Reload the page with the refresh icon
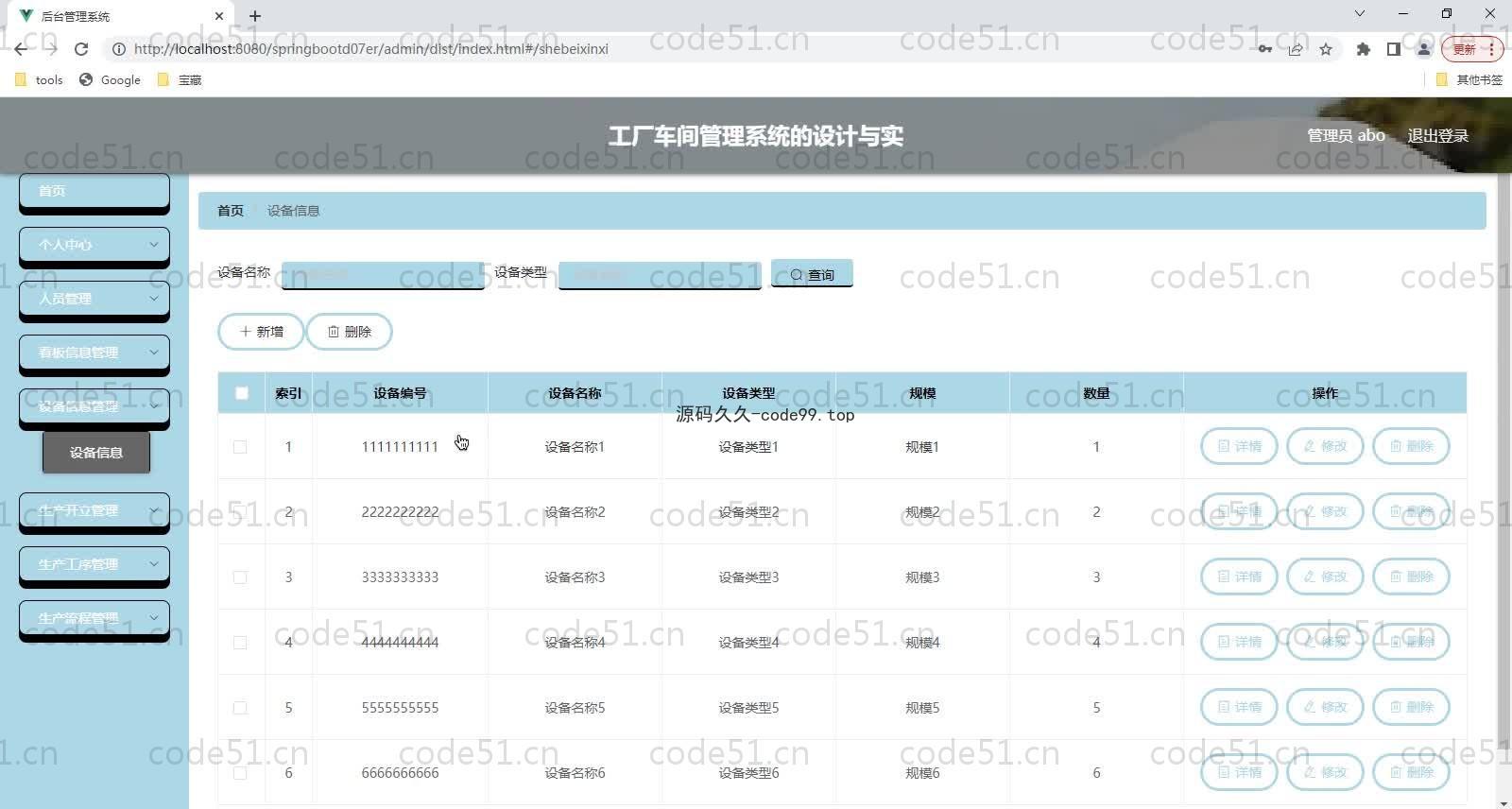 [81, 49]
